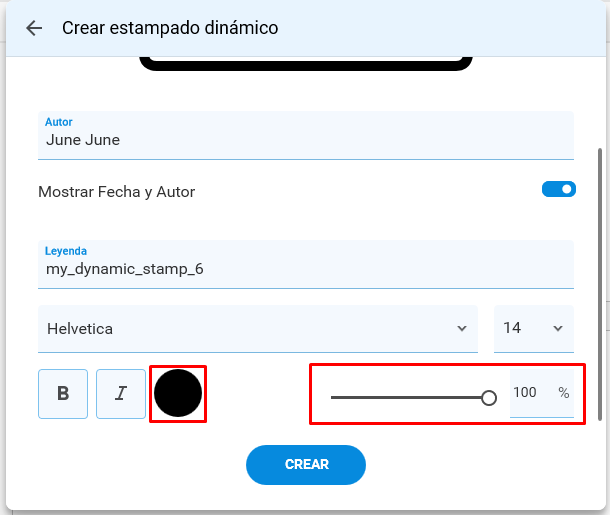Click the middle of the opacity slider track

pos(410,398)
